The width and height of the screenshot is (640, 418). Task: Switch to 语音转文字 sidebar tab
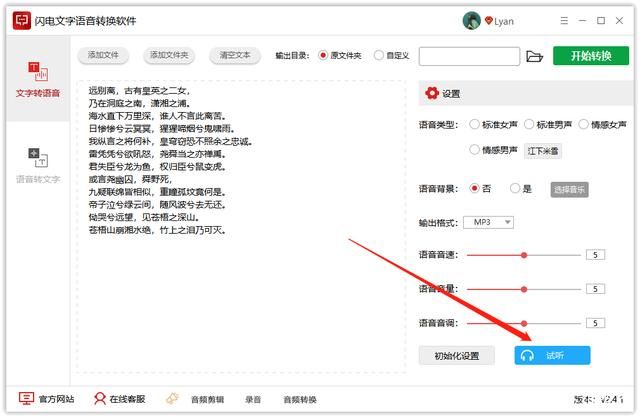pos(38,165)
